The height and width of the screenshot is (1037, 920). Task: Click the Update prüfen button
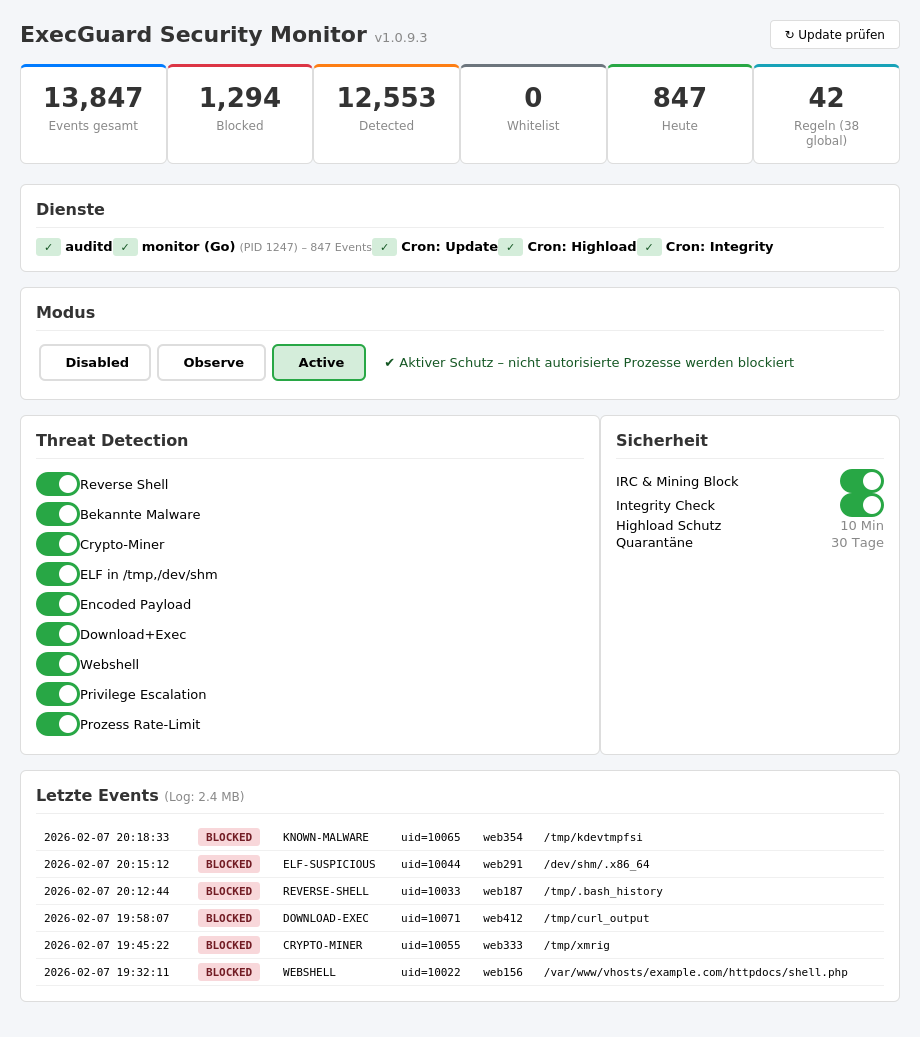tap(834, 35)
